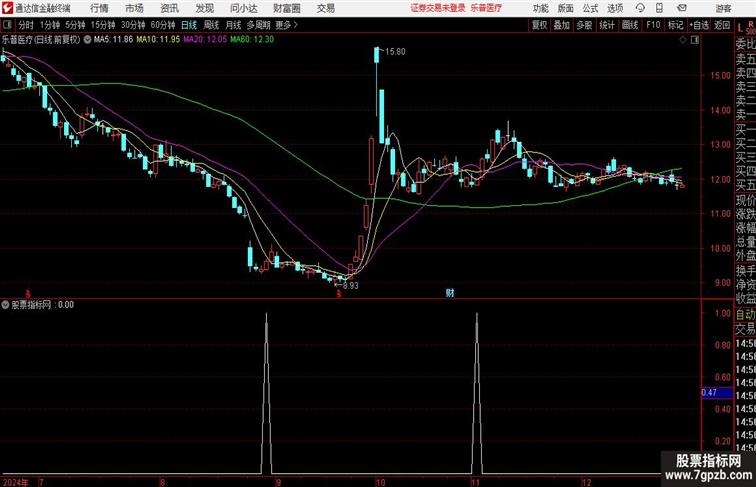Click the 证券交易未登录 status link

point(438,8)
